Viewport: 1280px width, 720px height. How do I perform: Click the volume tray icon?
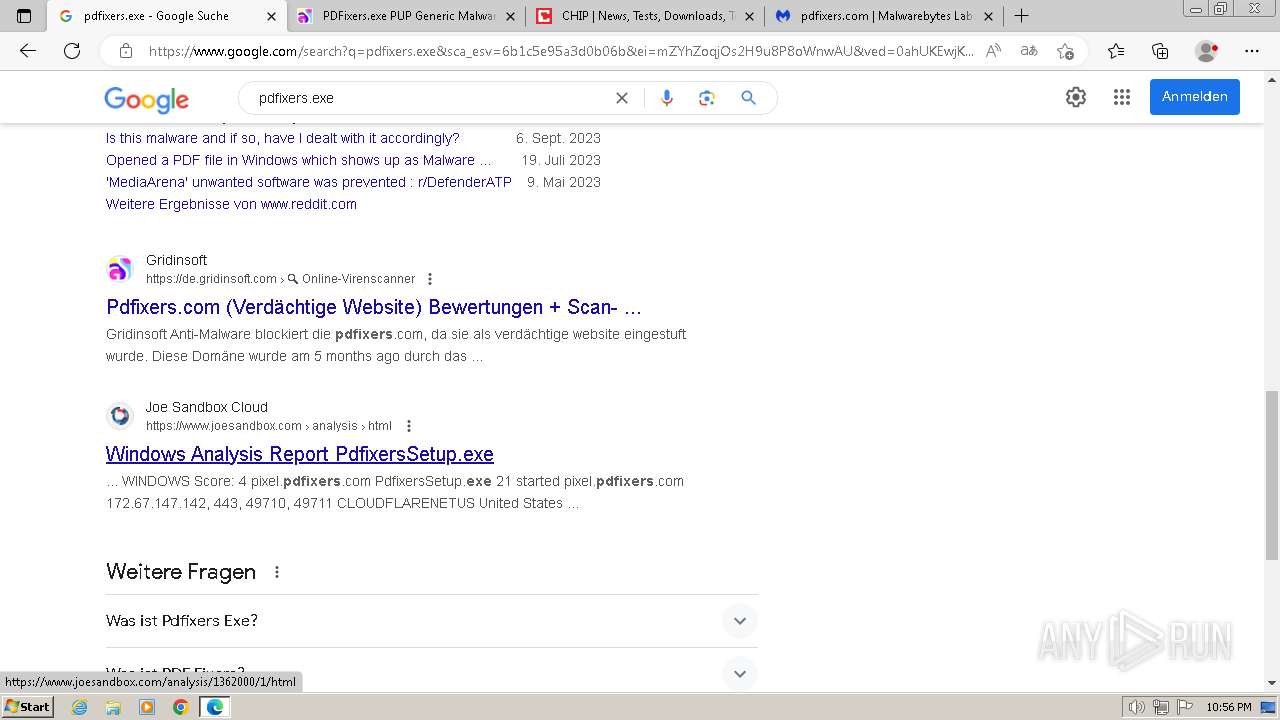click(1137, 707)
